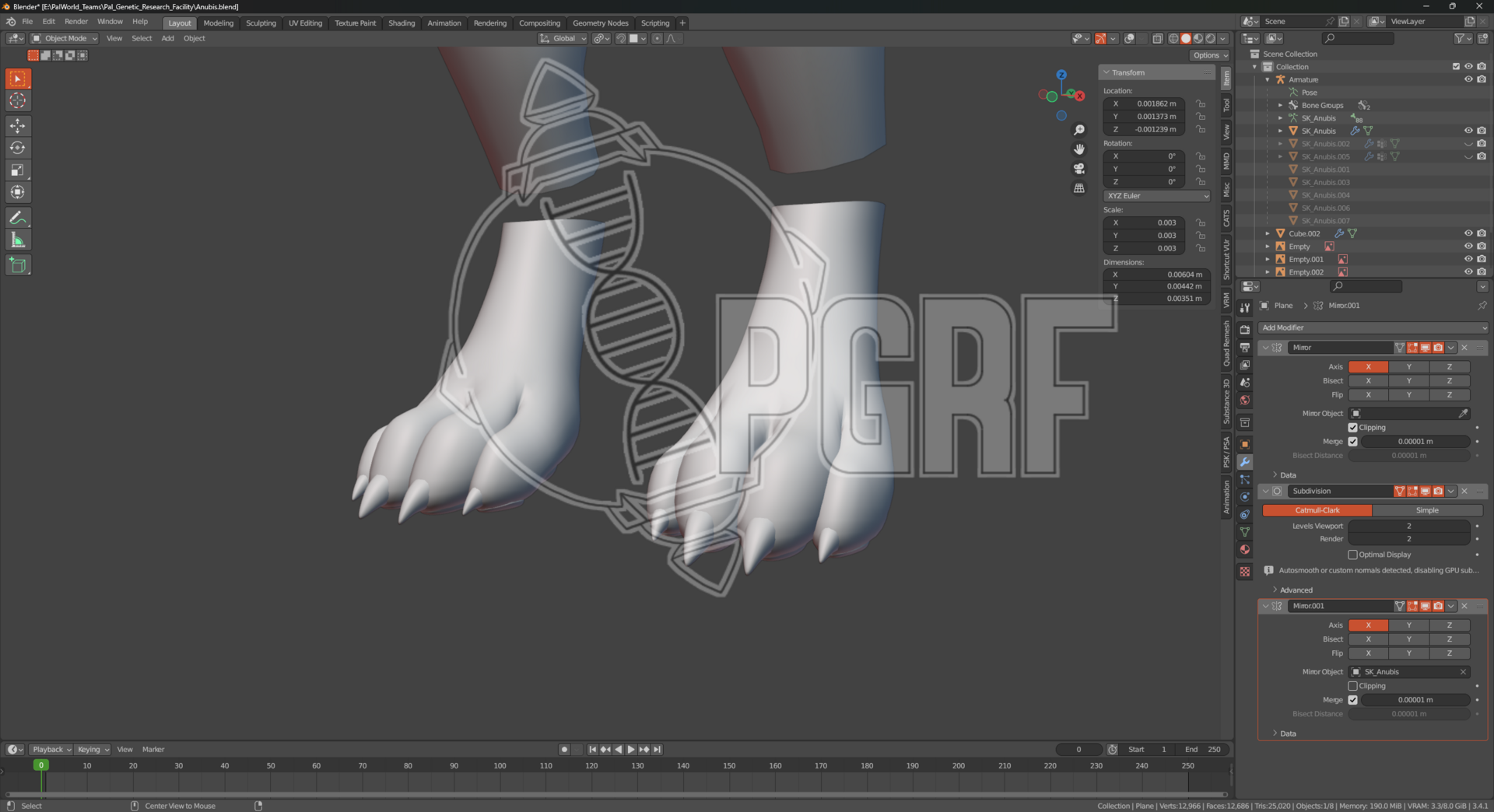Open the Render properties tab icon
The height and width of the screenshot is (812, 1494).
(1245, 329)
